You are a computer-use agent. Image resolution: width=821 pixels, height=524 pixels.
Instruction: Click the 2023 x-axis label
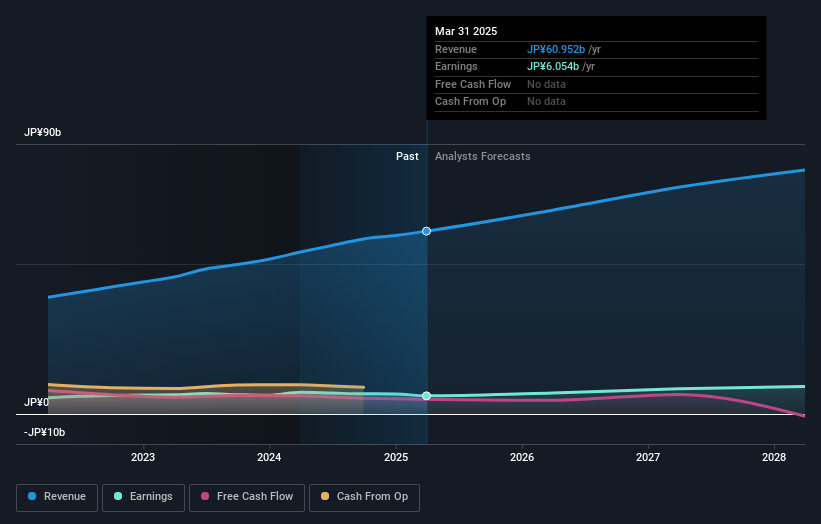143,458
